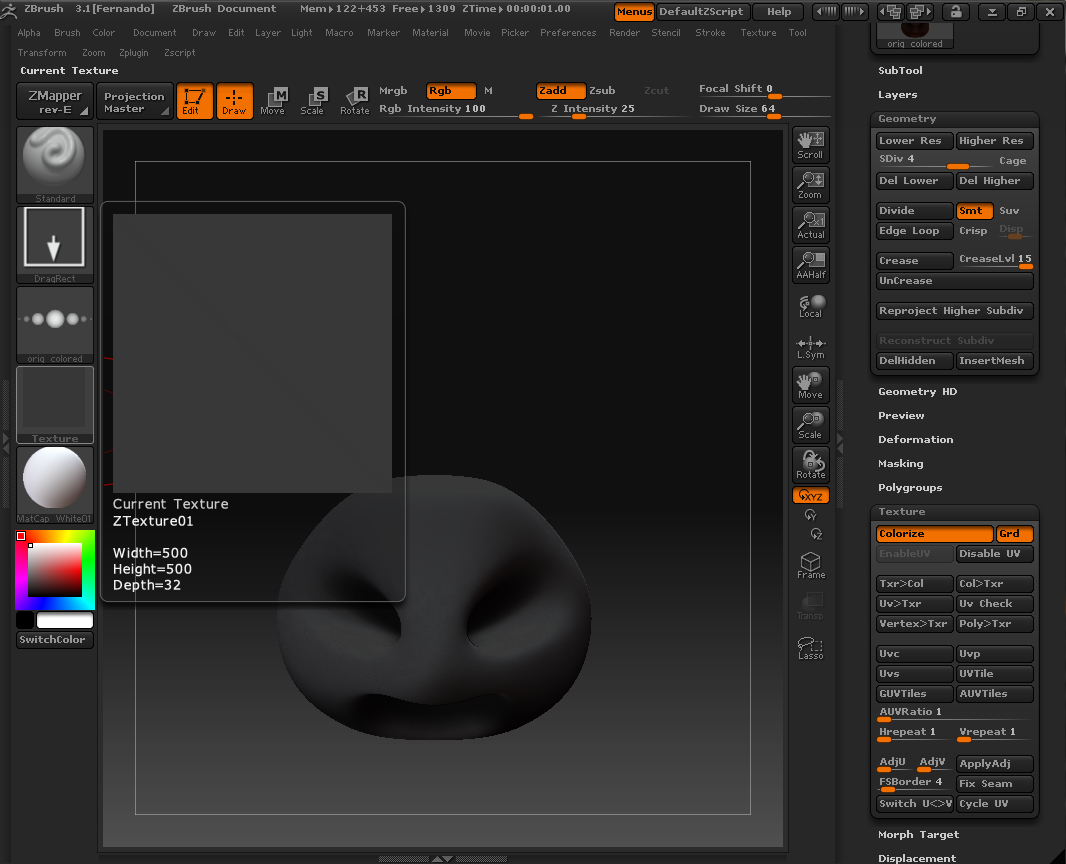Screen dimensions: 1066x864
Task: Expand the Morph Target section
Action: [918, 835]
